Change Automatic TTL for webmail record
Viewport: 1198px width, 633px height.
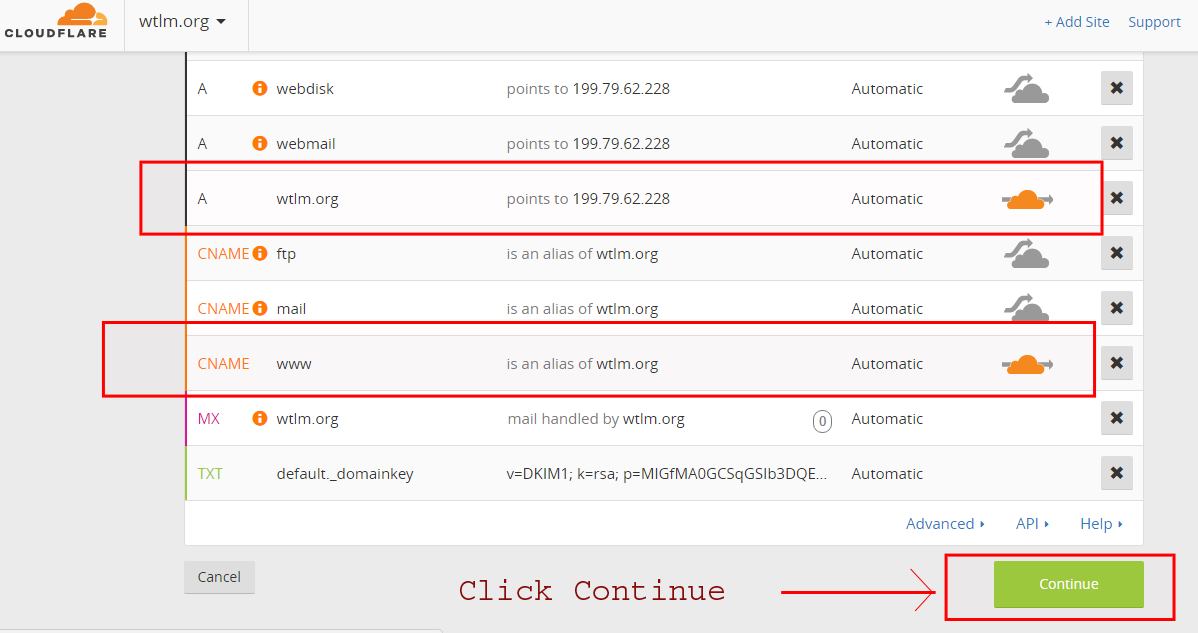tap(887, 144)
